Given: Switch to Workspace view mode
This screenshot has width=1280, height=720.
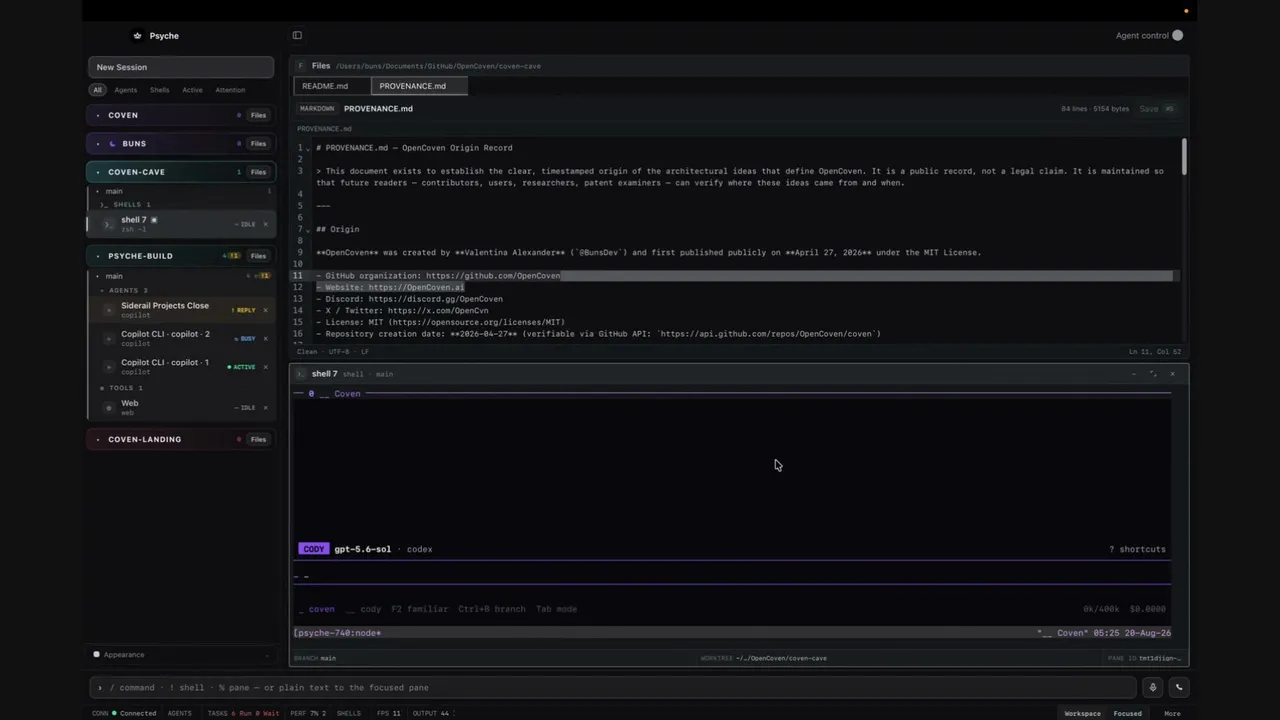Looking at the screenshot, I should coord(1082,714).
